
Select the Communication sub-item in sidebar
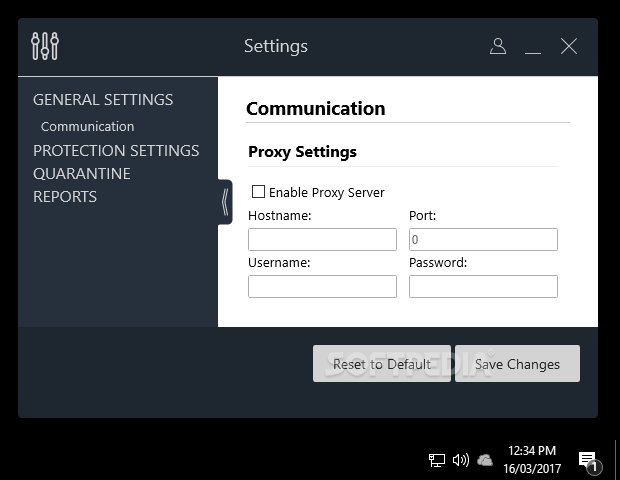pos(87,127)
